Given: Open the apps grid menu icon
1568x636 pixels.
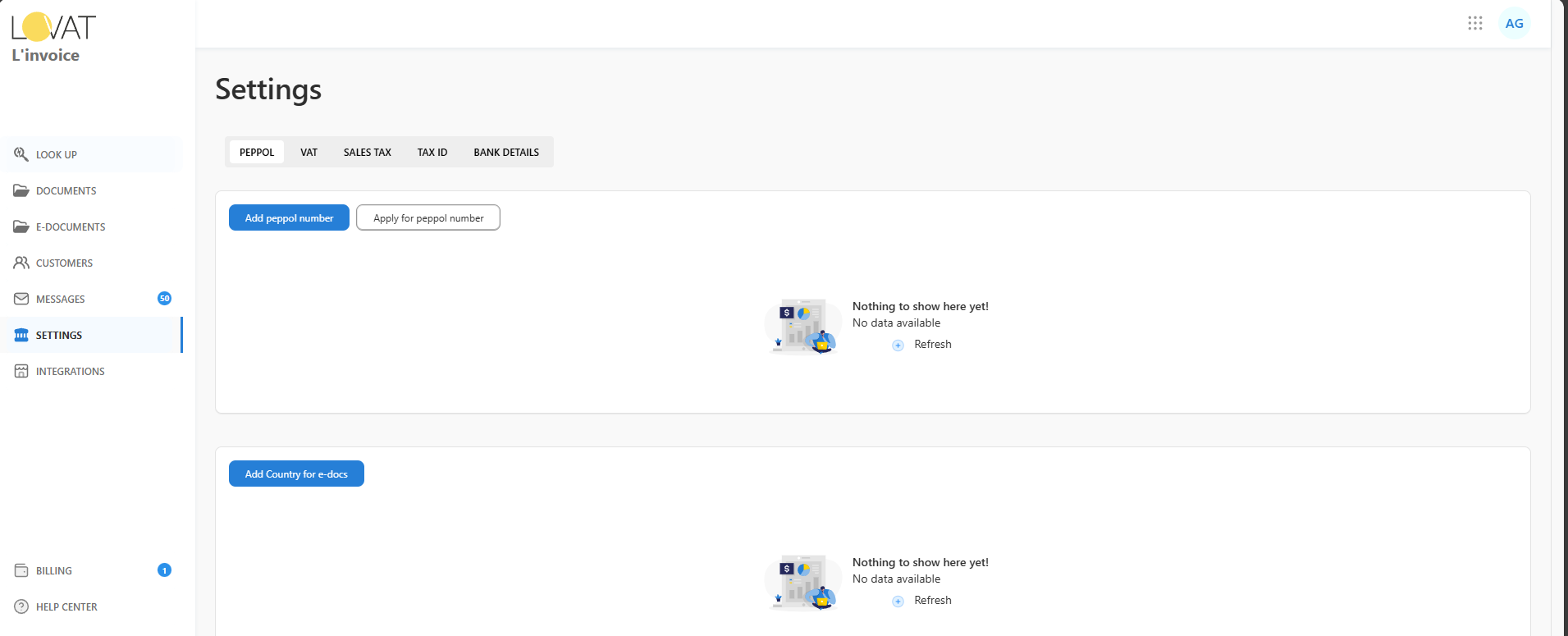Looking at the screenshot, I should tap(1474, 23).
